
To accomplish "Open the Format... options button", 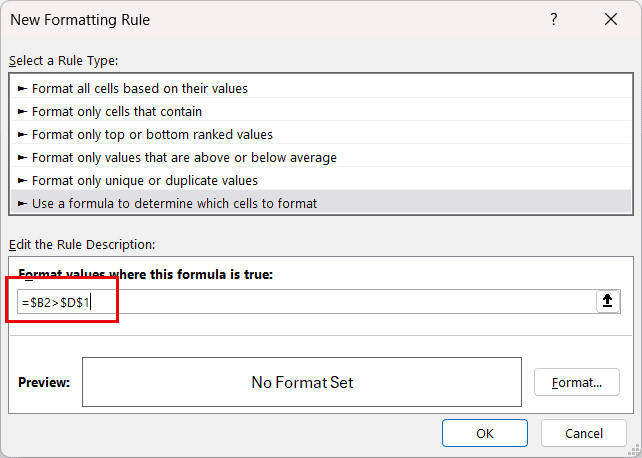I will coord(577,382).
